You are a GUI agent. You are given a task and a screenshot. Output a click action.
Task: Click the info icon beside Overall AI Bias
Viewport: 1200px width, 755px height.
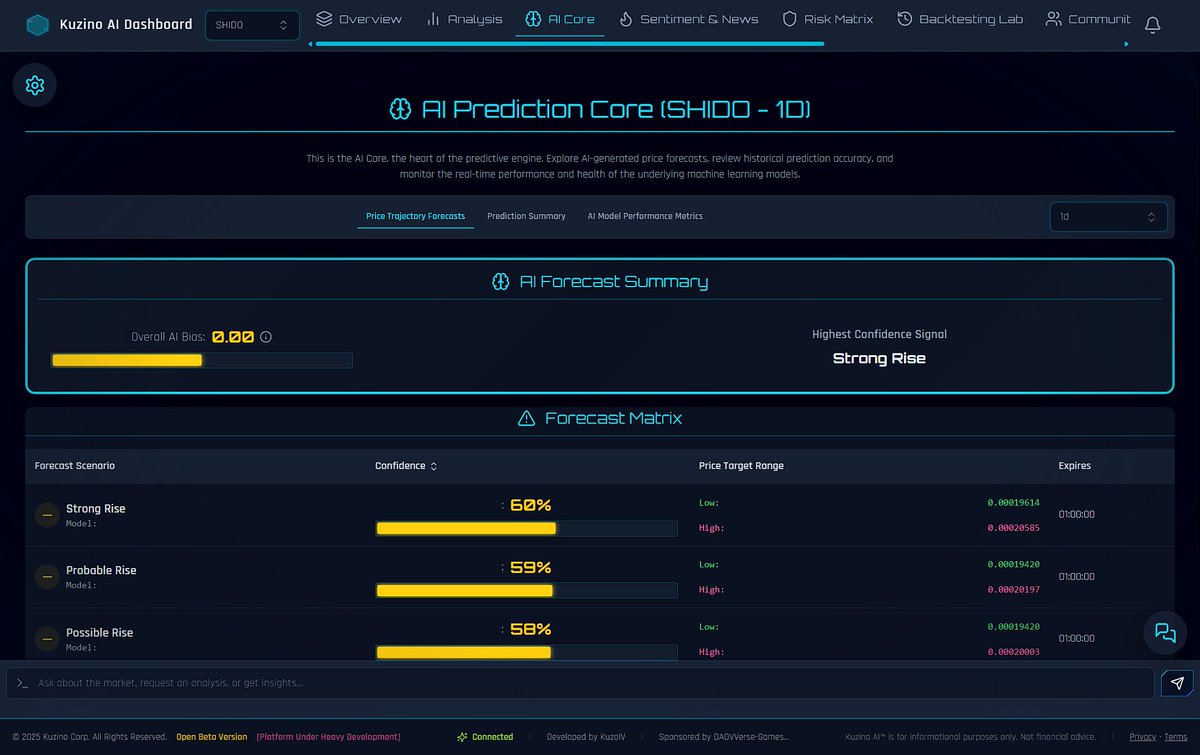pos(265,337)
